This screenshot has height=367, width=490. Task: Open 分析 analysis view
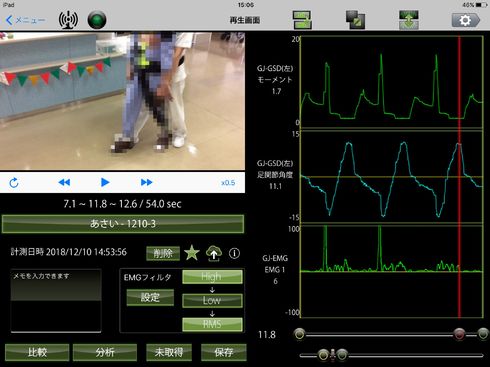(105, 352)
